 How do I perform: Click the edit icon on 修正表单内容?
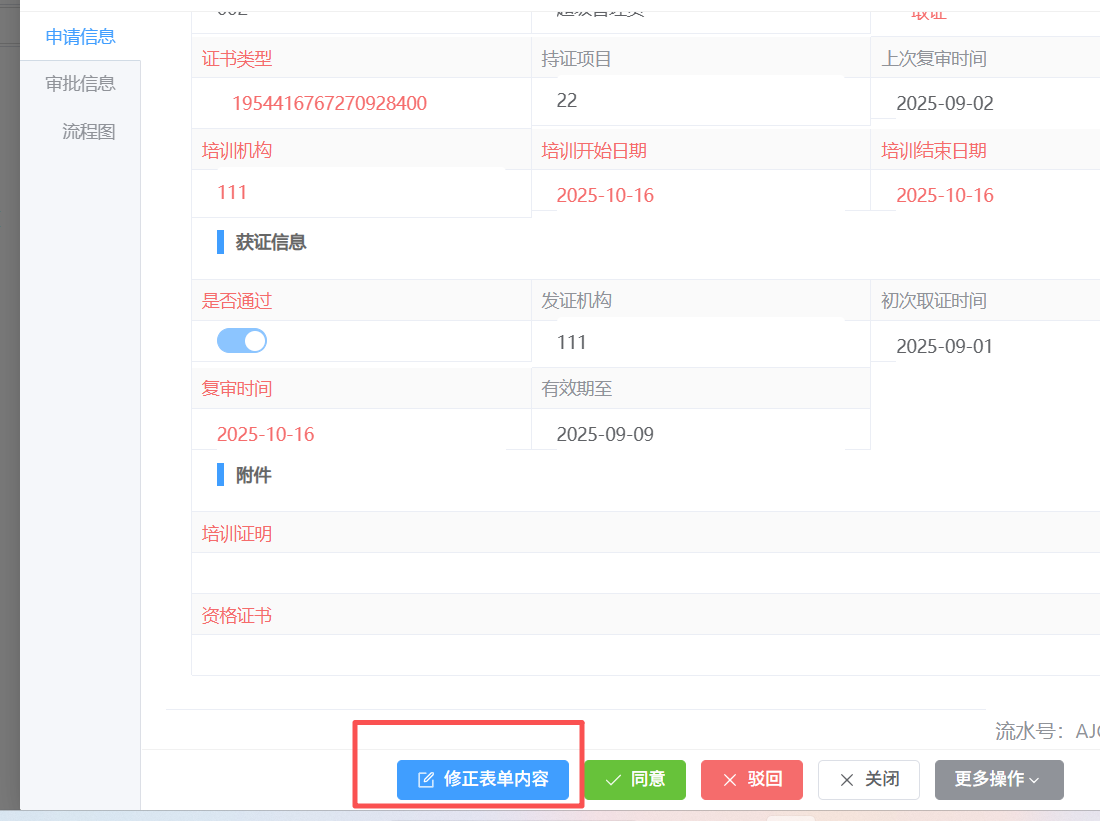point(426,780)
